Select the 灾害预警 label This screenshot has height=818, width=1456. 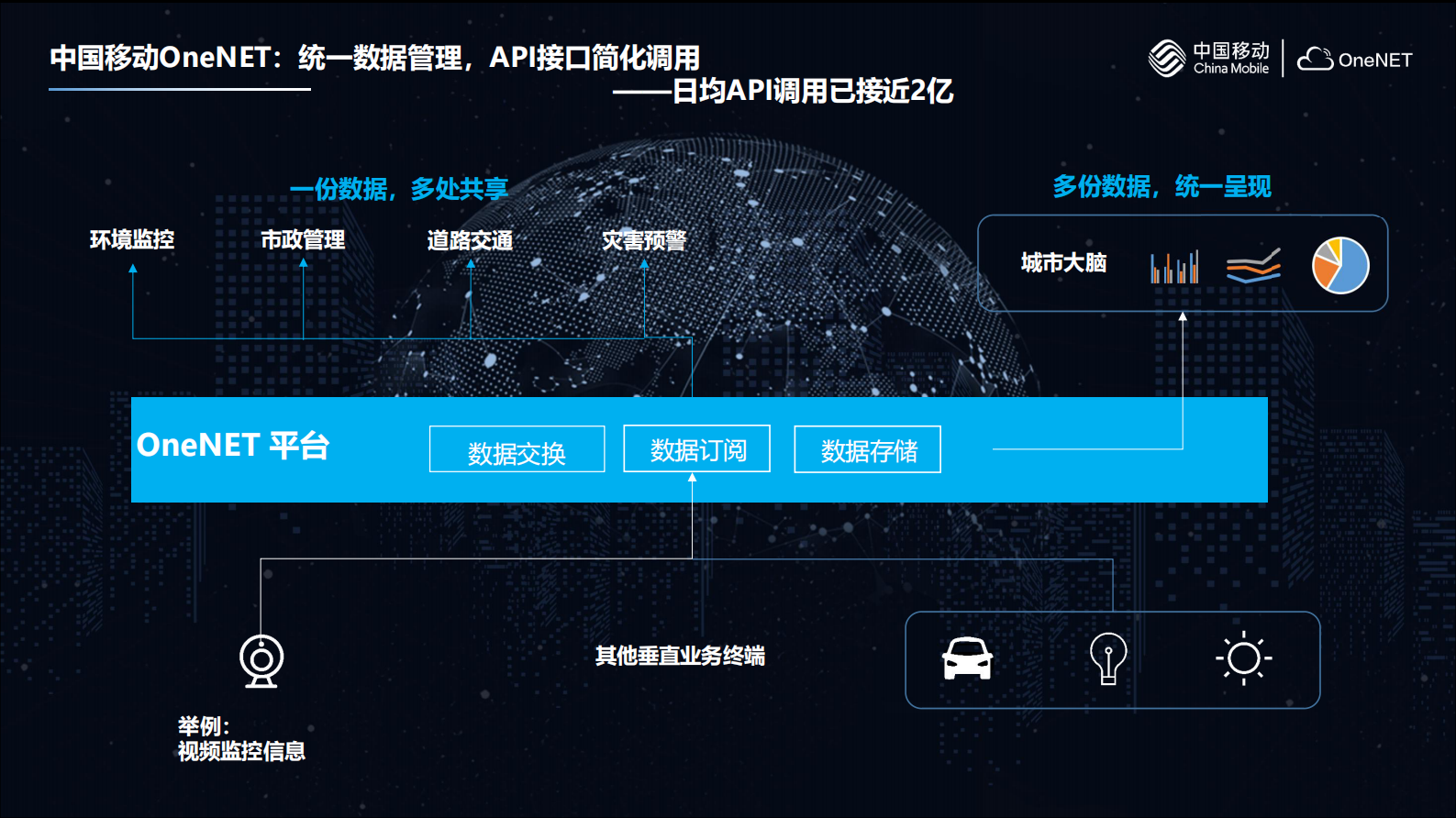coord(644,240)
